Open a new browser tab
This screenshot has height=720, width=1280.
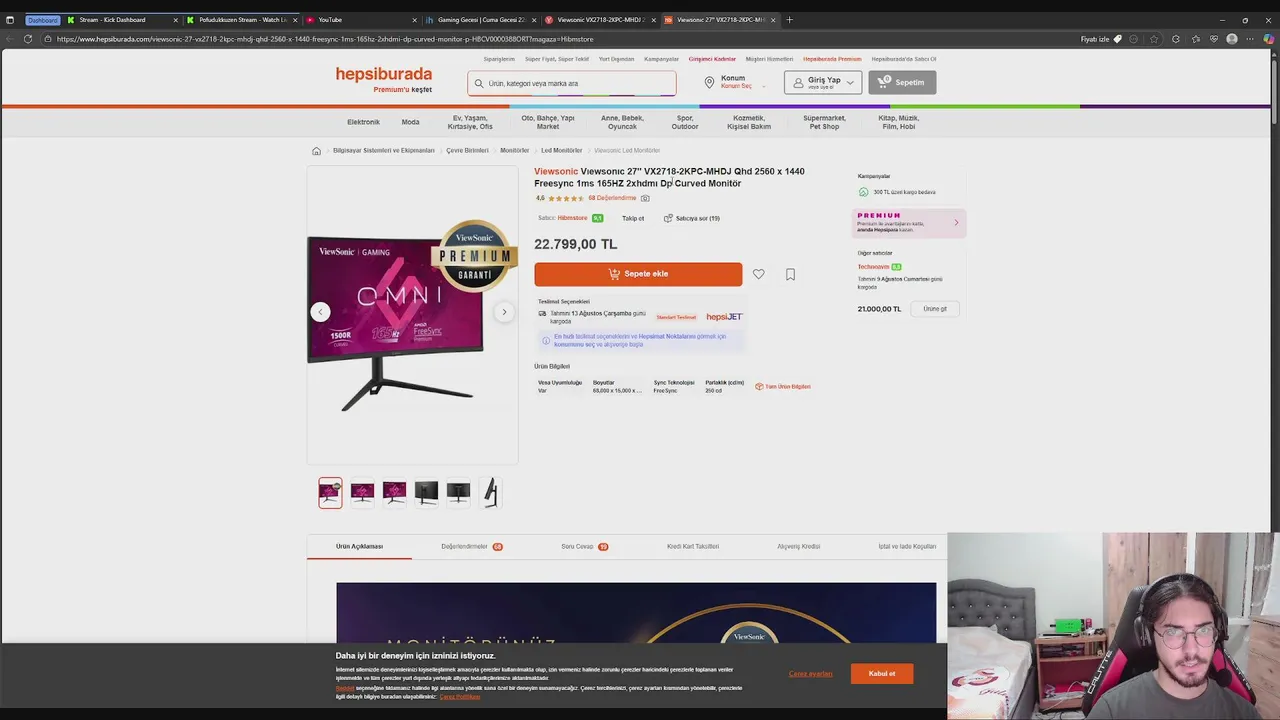coord(789,20)
